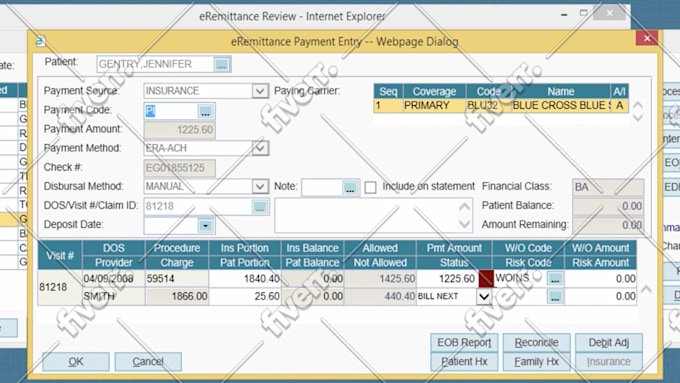Expand the Payment Method dropdown
This screenshot has width=680, height=383.
[x=260, y=148]
